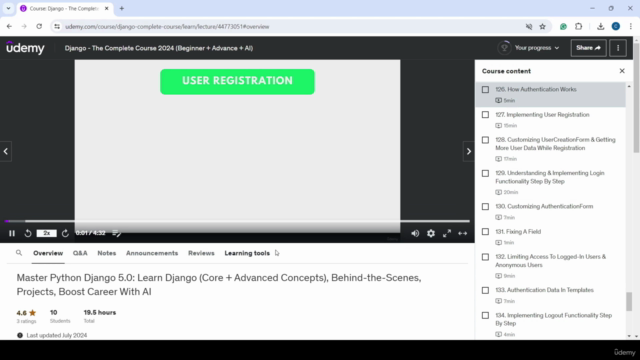
Task: Expand Your progress dropdown
Action: [x=537, y=48]
